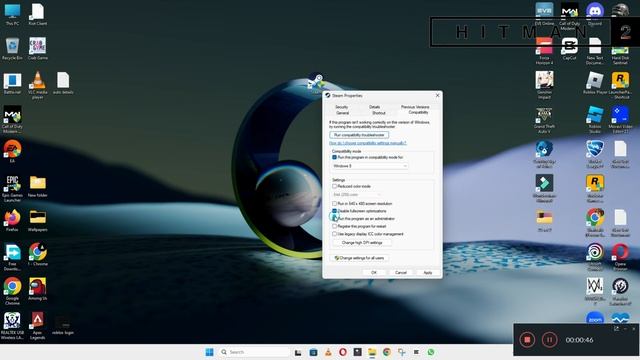Open VLC from the taskbar
The image size is (640, 360).
coord(328,352)
